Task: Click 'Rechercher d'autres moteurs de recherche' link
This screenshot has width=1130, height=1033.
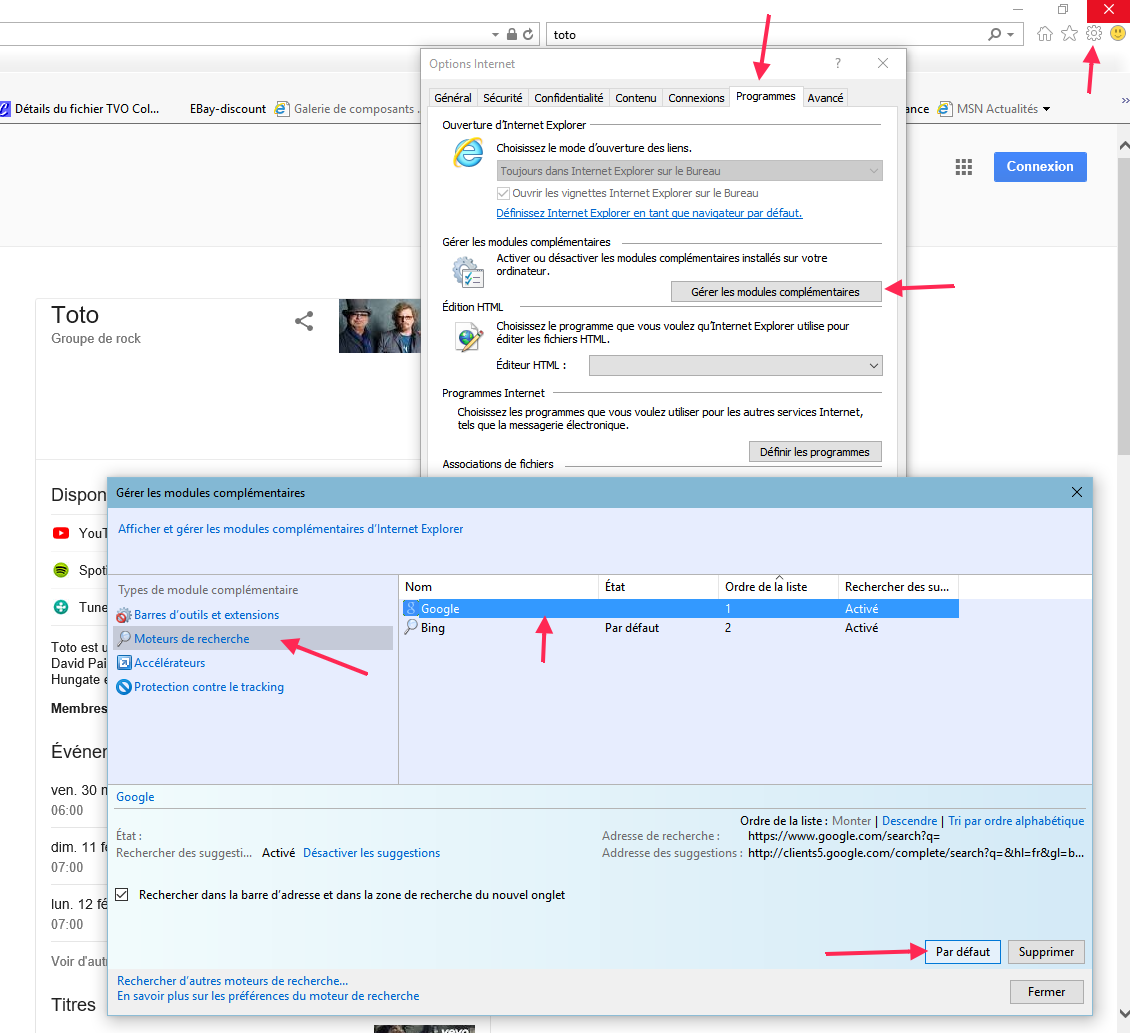Action: [233, 980]
